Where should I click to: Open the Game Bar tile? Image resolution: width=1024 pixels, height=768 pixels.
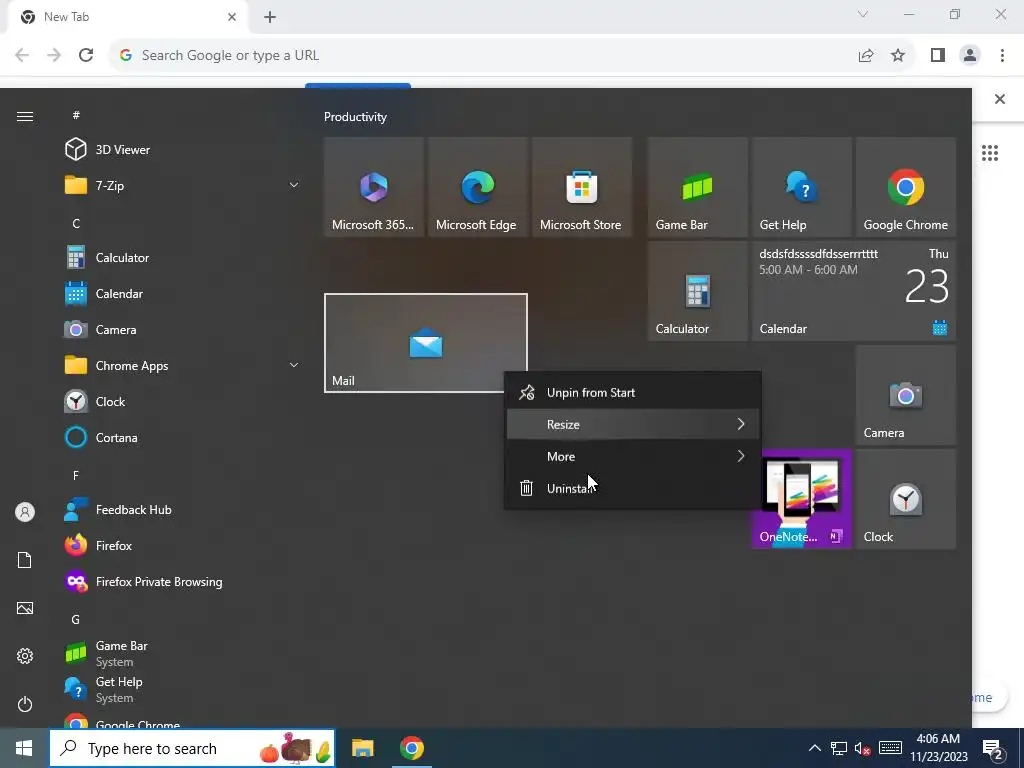click(697, 187)
